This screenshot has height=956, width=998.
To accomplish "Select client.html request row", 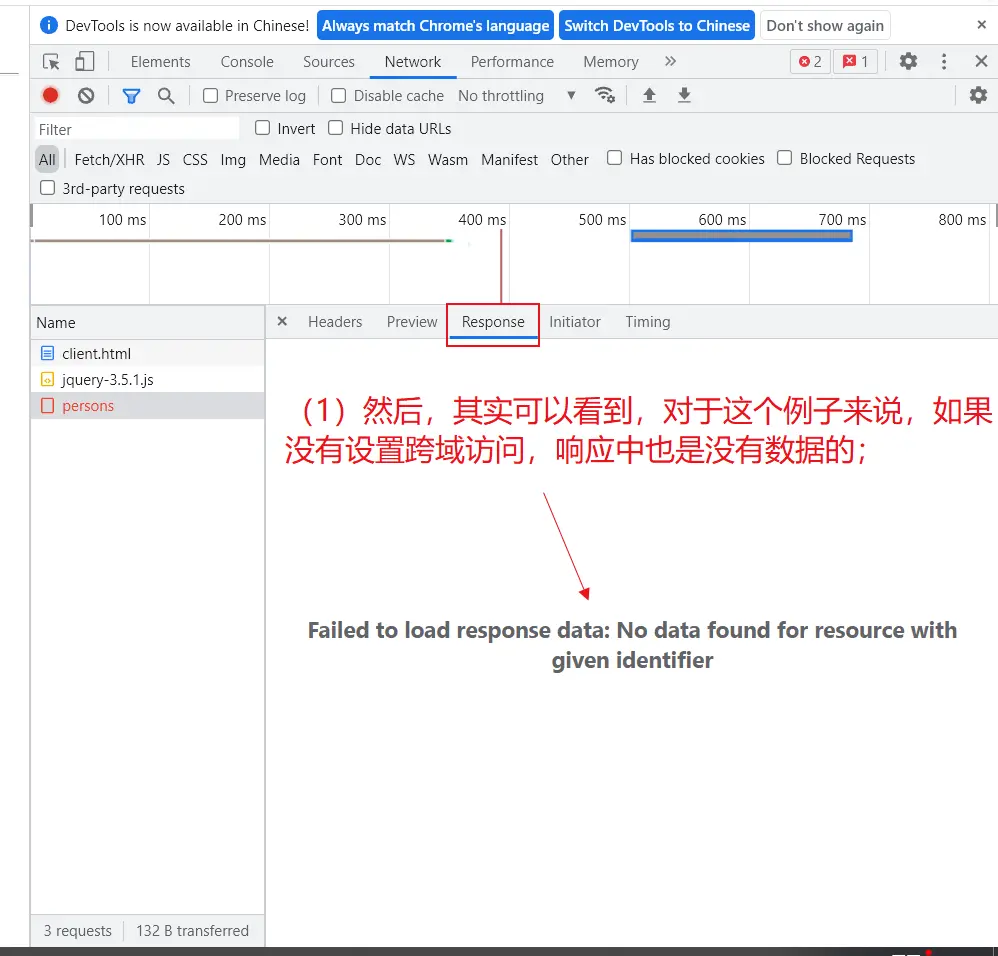I will pos(148,353).
